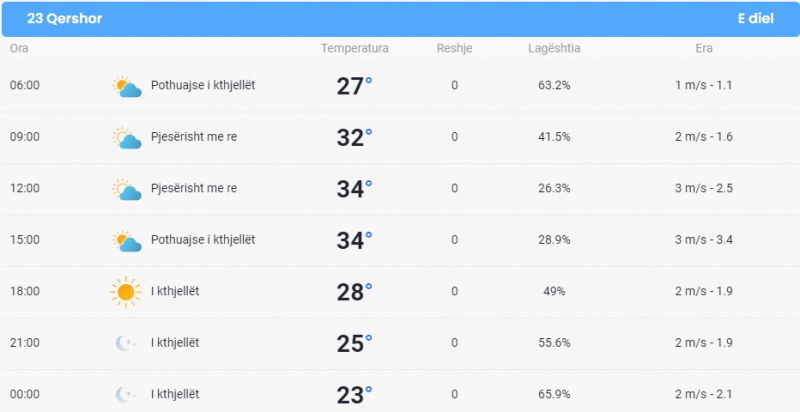The height and width of the screenshot is (412, 800).
Task: Click the moon icon at 00:00
Action: [125, 394]
